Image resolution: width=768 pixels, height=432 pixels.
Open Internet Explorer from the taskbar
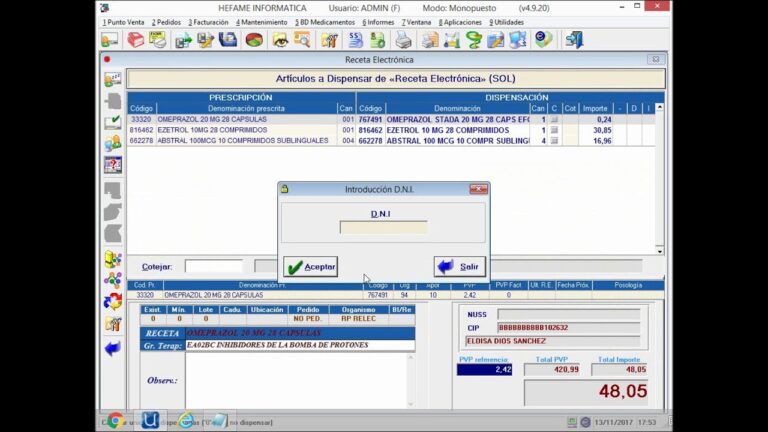(187, 421)
